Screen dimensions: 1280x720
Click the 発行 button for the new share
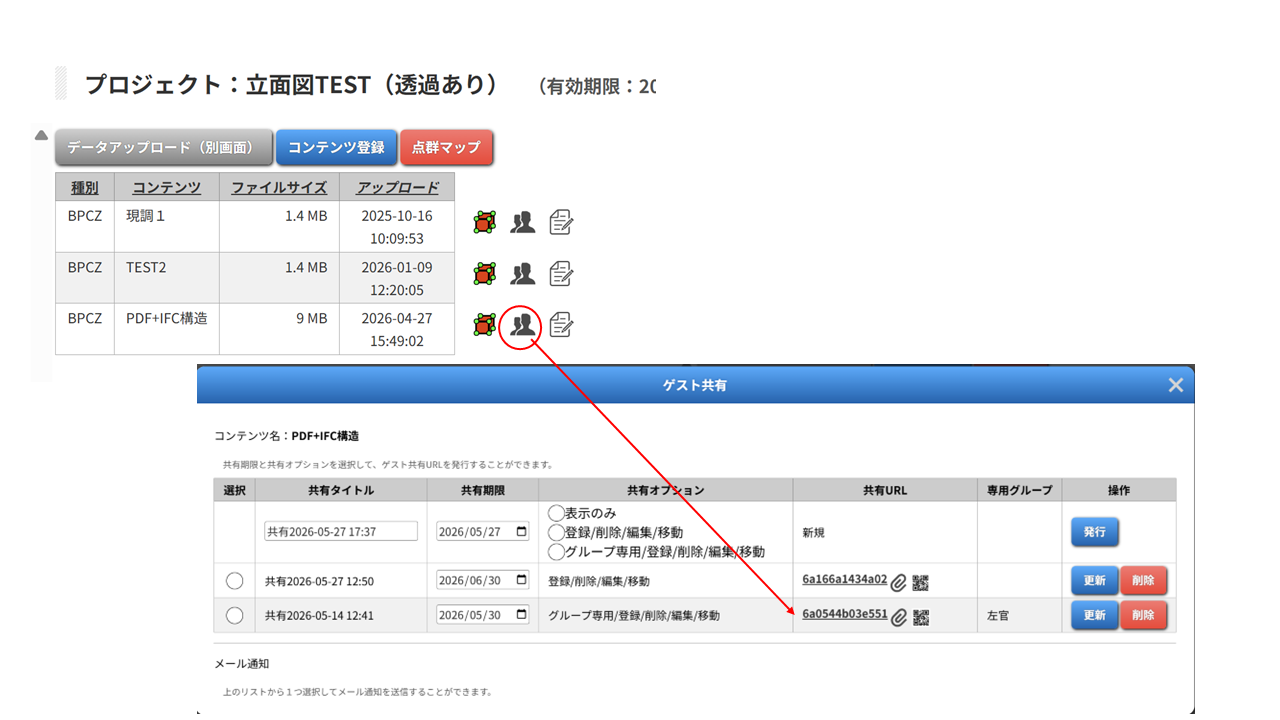[x=1095, y=532]
